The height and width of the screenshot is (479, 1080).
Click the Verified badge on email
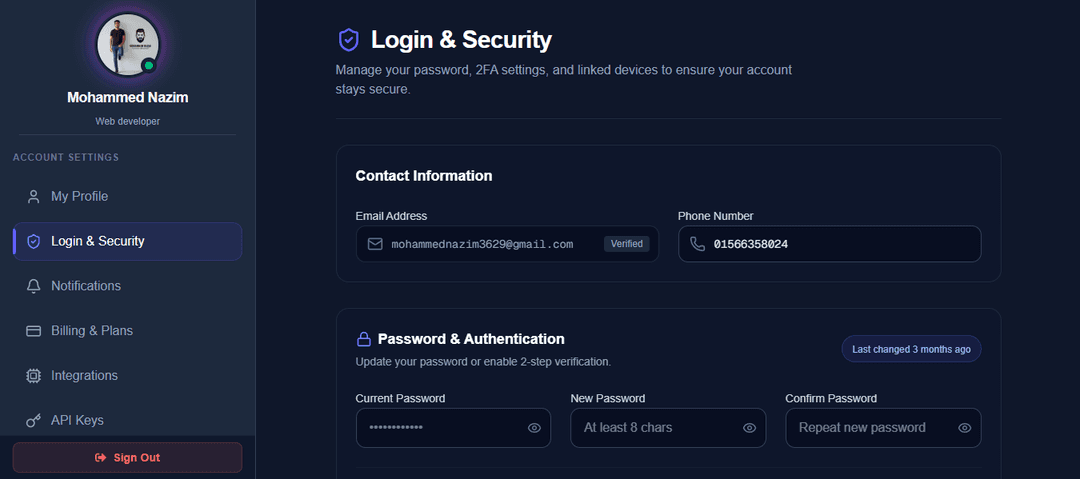pos(626,244)
